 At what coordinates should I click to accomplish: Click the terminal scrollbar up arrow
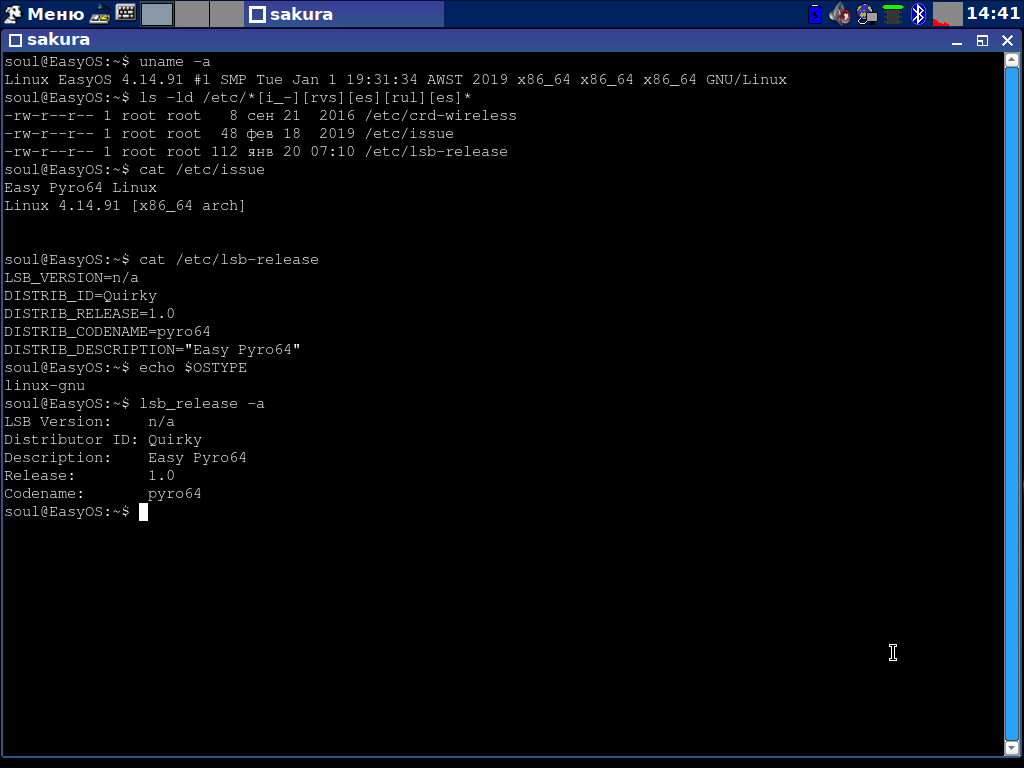[1012, 60]
